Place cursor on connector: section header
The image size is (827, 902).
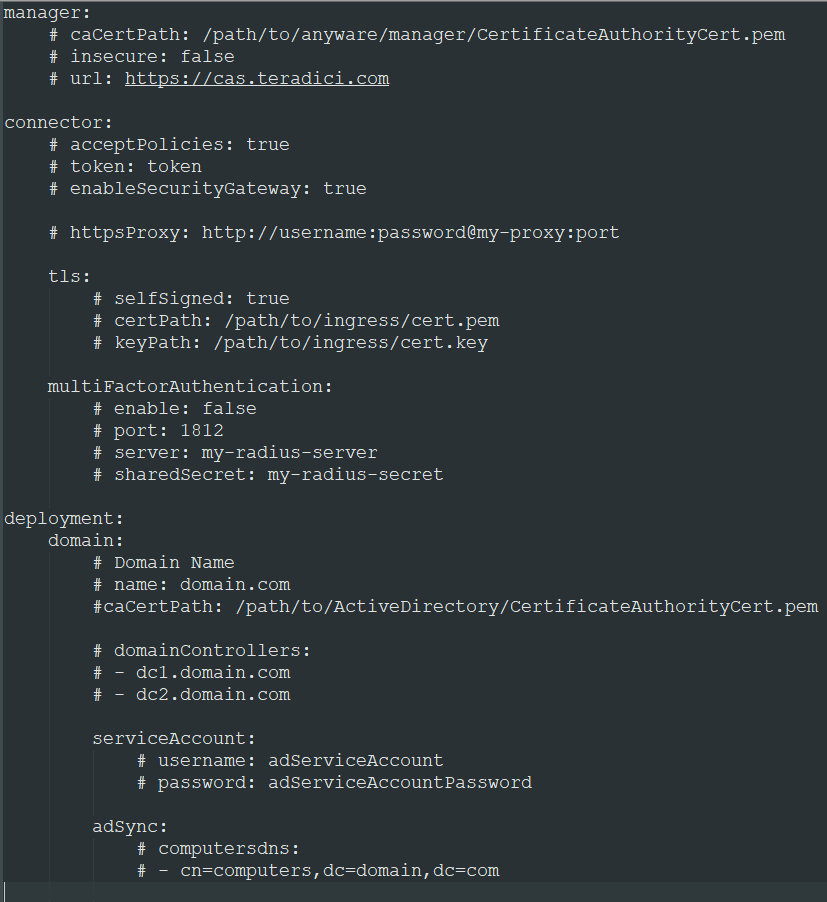[58, 123]
